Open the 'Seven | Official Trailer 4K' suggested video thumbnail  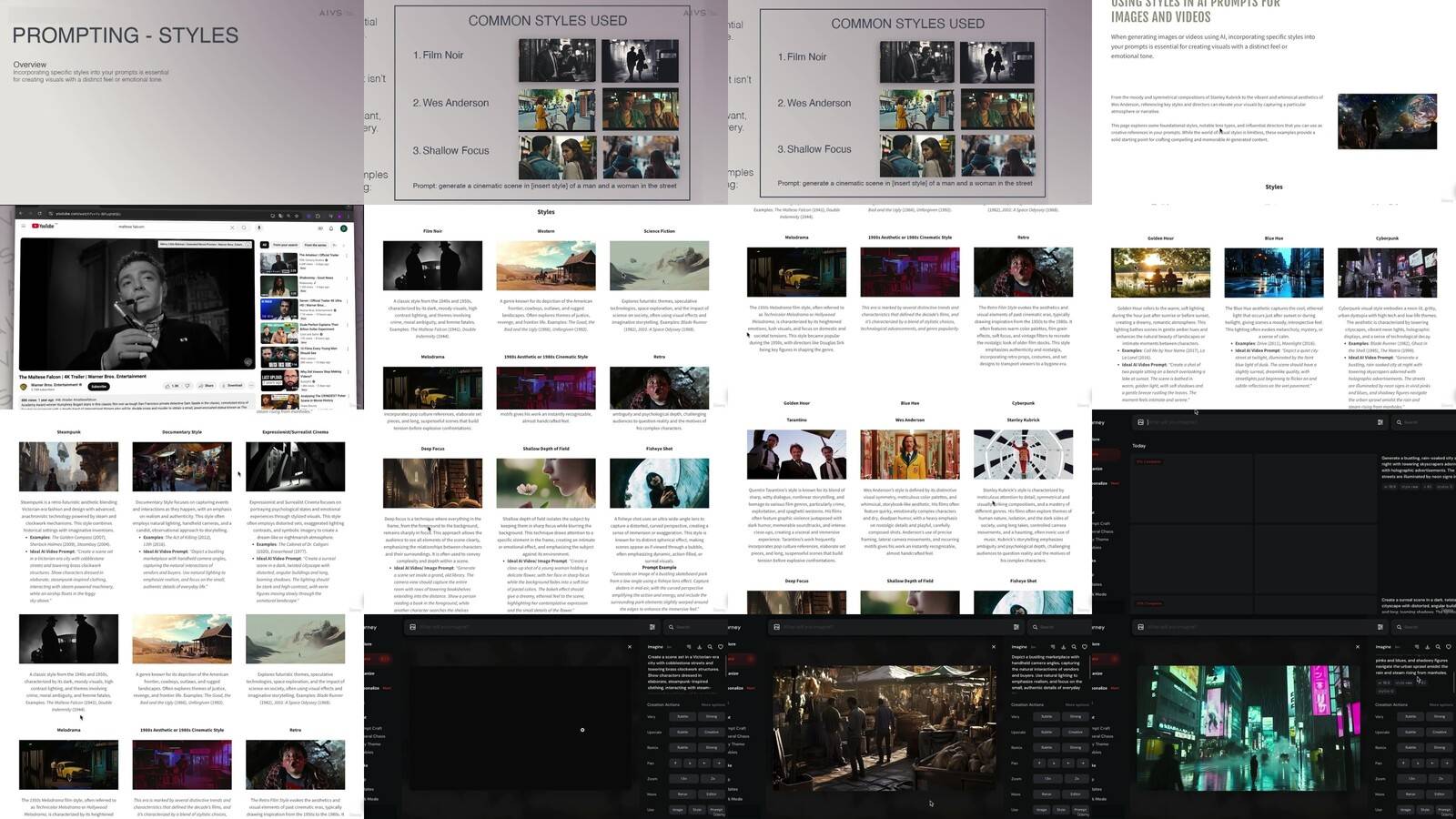278,309
